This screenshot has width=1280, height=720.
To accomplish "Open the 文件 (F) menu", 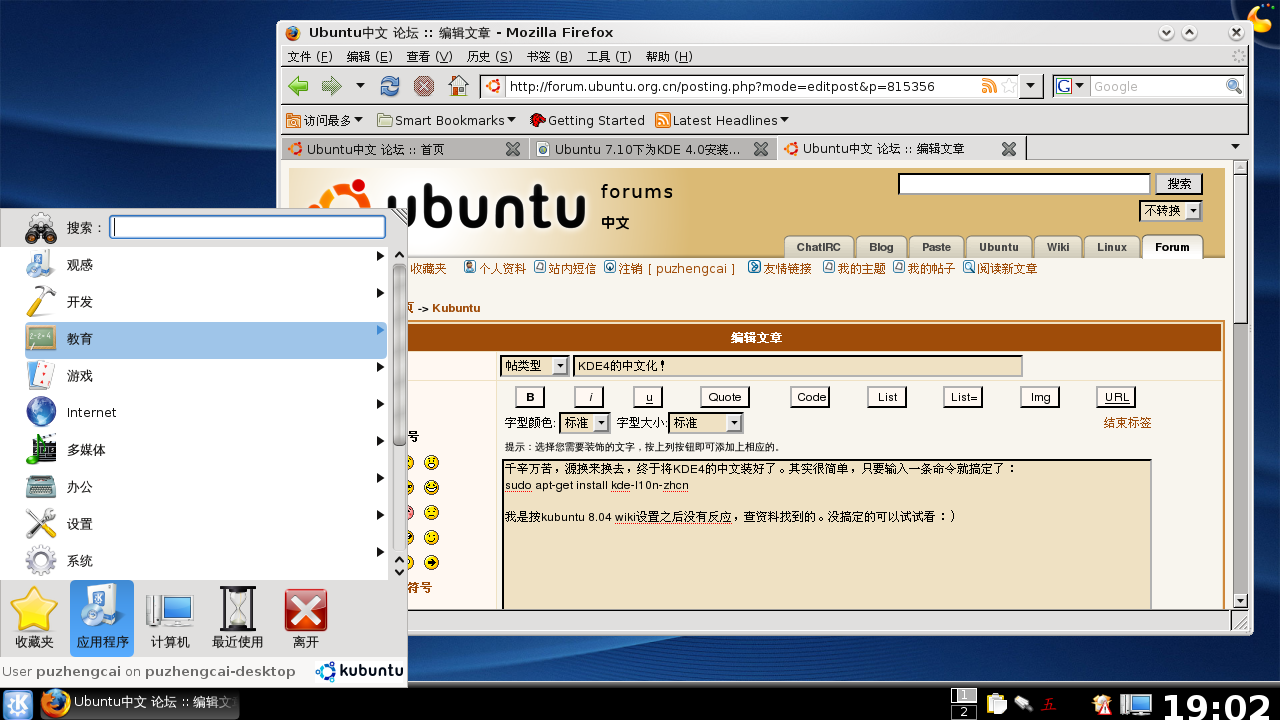I will 310,57.
